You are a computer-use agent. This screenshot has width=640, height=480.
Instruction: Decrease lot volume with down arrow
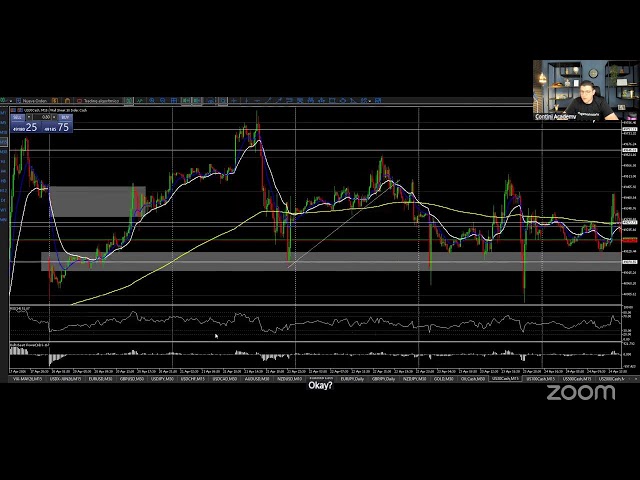(29, 117)
